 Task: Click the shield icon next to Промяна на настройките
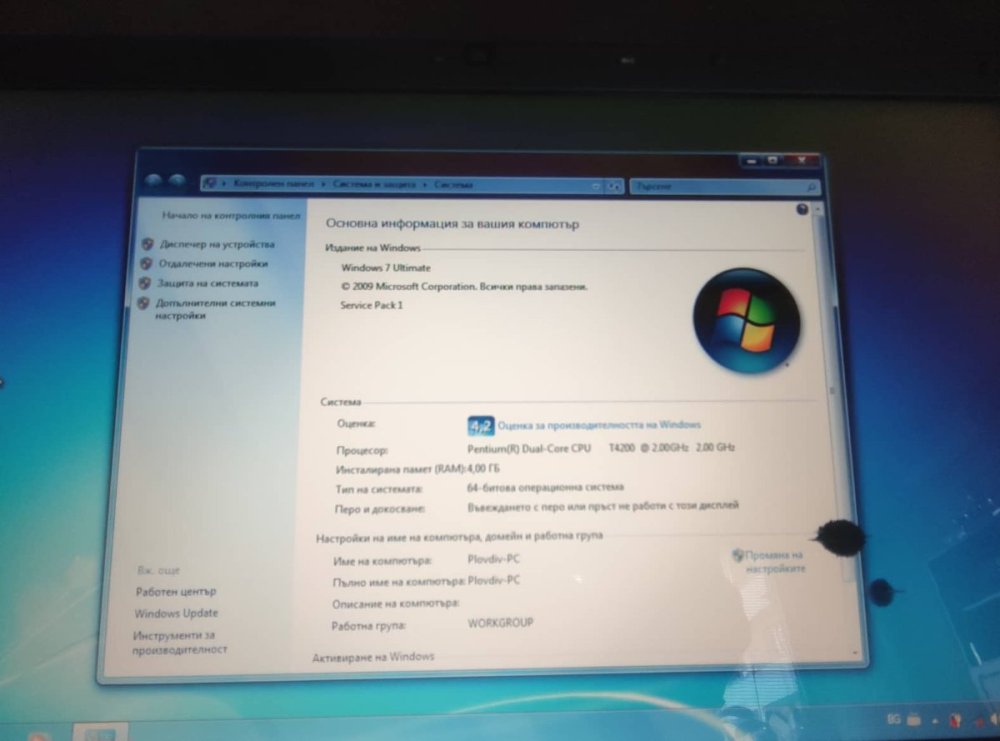point(738,555)
